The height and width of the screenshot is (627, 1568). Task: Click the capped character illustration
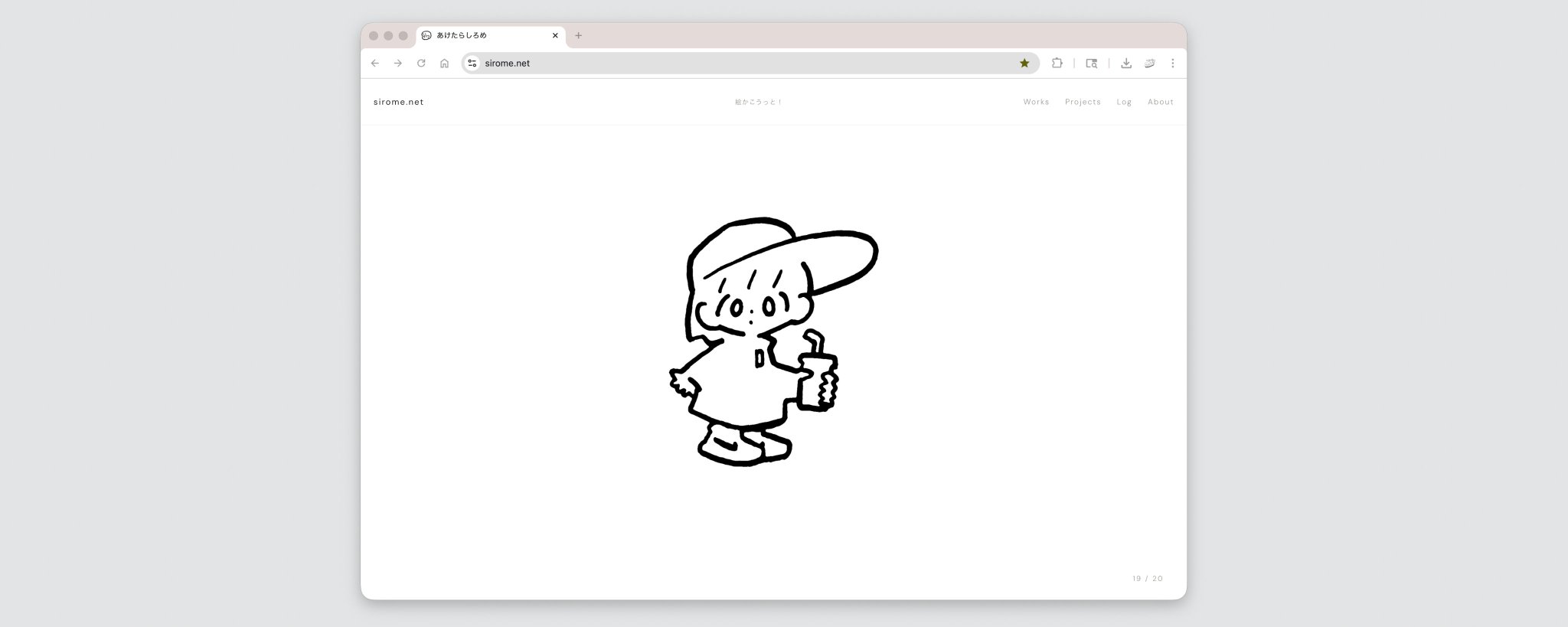(x=773, y=341)
